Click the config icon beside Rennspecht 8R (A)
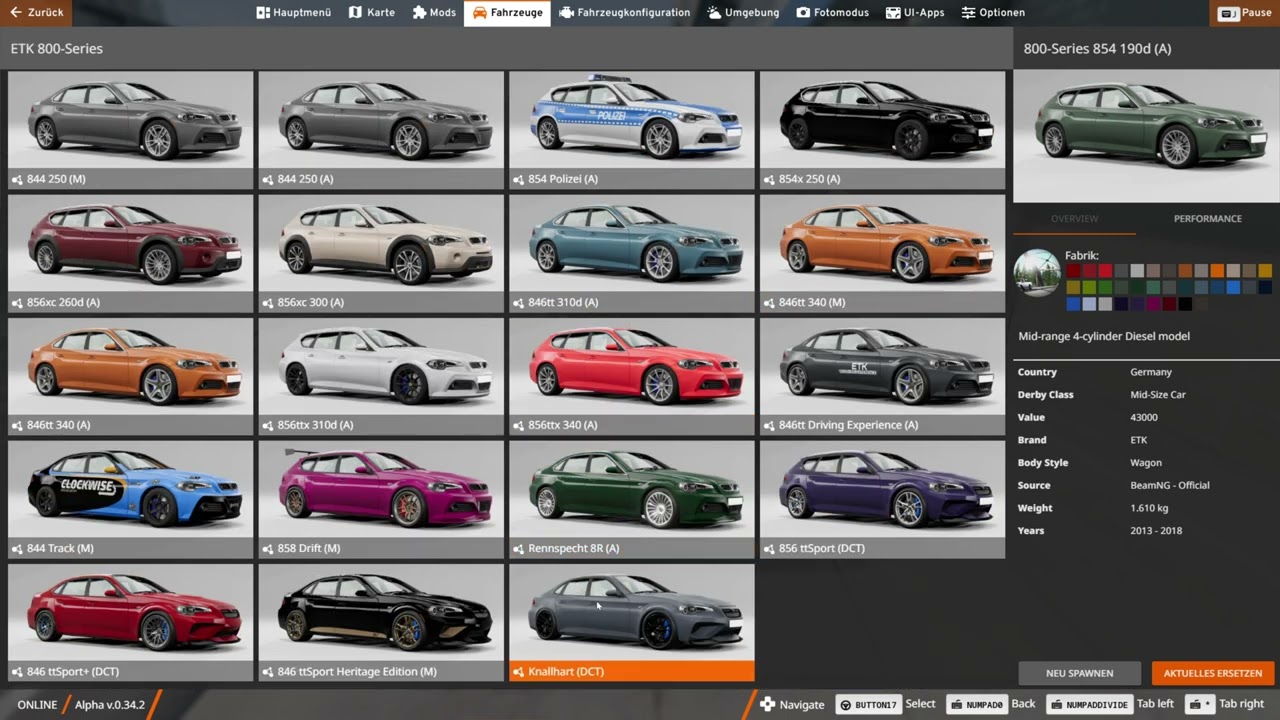 coord(518,549)
